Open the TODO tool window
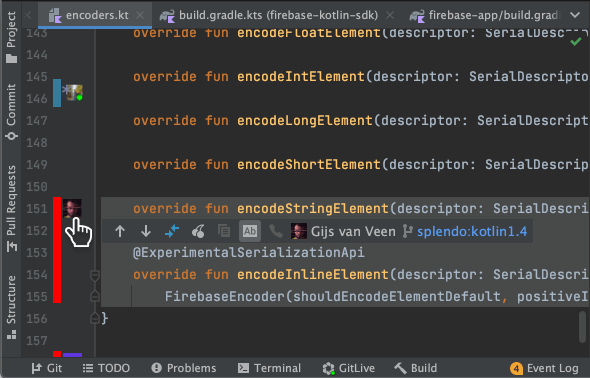 pos(106,368)
